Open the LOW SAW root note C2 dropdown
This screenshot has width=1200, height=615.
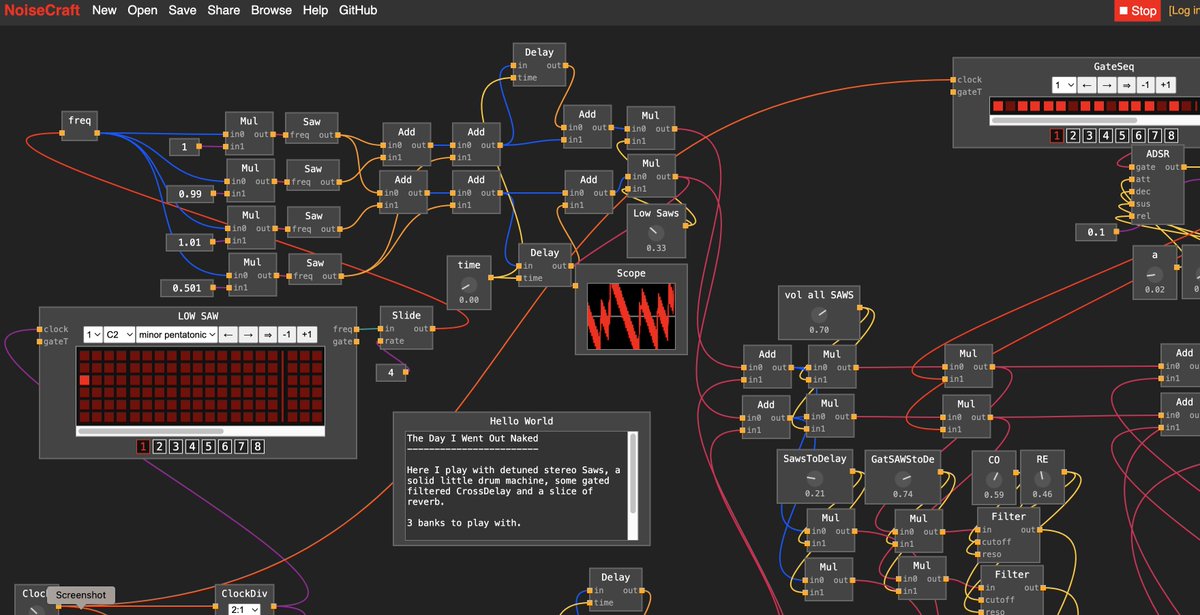(119, 334)
